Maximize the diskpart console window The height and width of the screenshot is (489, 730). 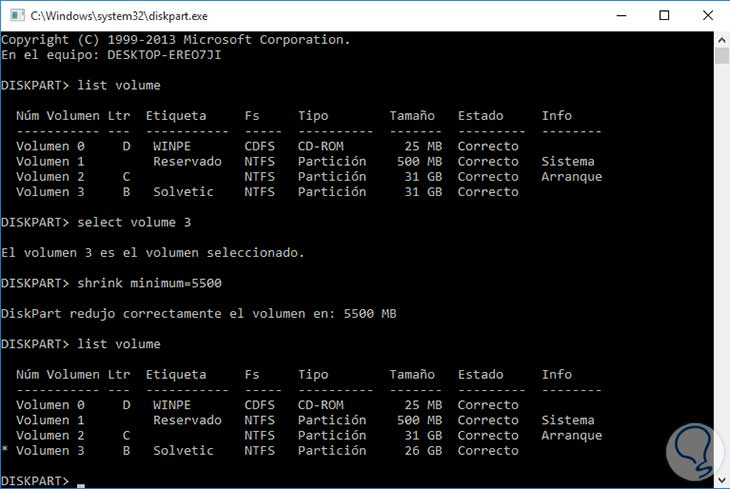(x=663, y=15)
